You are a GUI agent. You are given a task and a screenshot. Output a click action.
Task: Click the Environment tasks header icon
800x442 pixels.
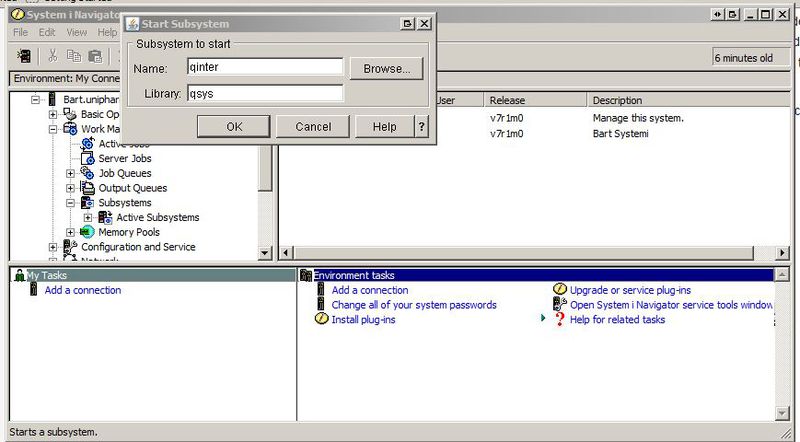[306, 276]
